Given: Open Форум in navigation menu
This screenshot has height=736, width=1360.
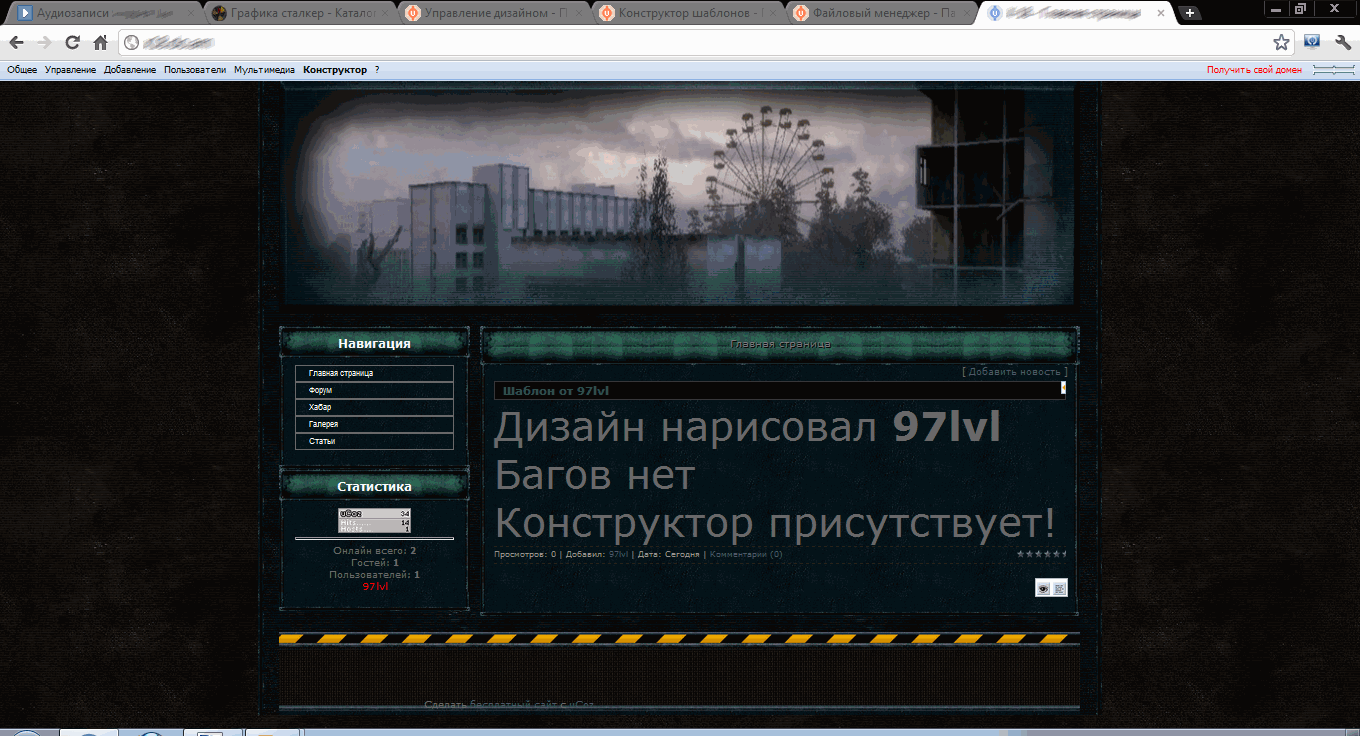Looking at the screenshot, I should coord(374,390).
